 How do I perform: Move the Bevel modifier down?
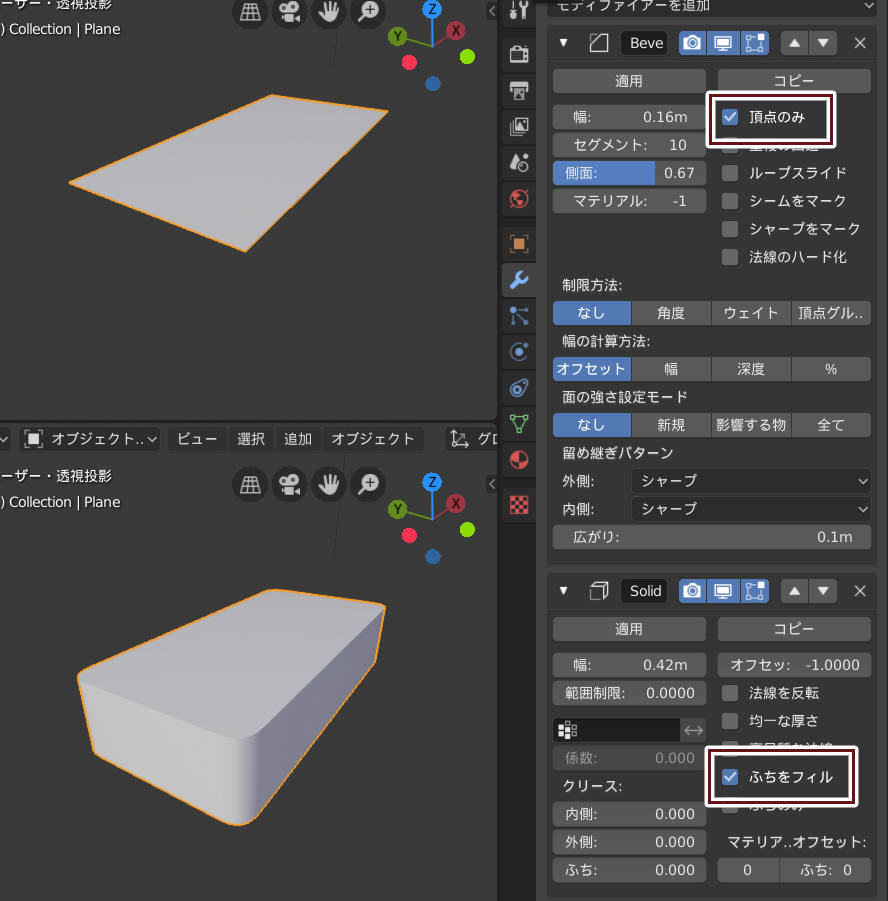[823, 43]
